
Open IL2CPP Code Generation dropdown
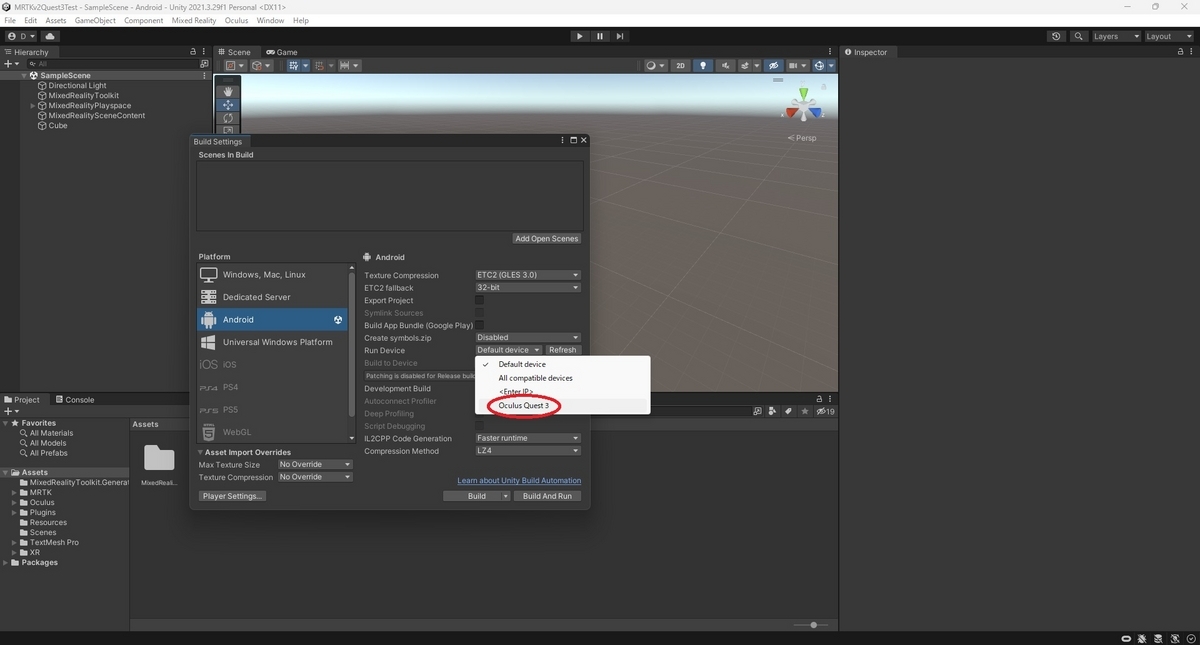(x=528, y=438)
